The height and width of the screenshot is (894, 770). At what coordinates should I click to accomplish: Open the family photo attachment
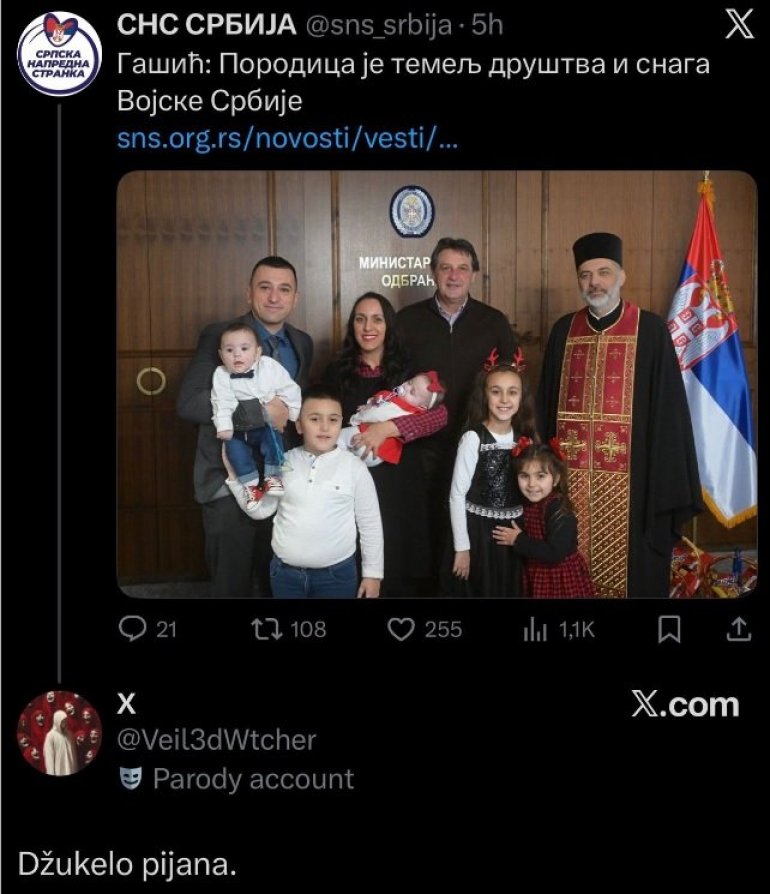[x=437, y=384]
